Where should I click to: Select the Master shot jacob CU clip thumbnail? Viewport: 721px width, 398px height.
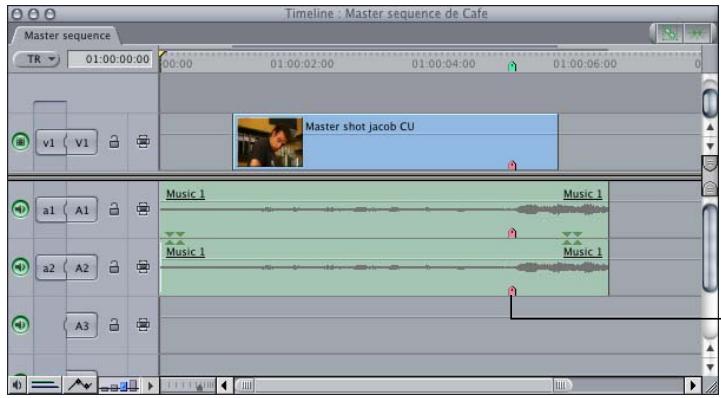point(270,142)
